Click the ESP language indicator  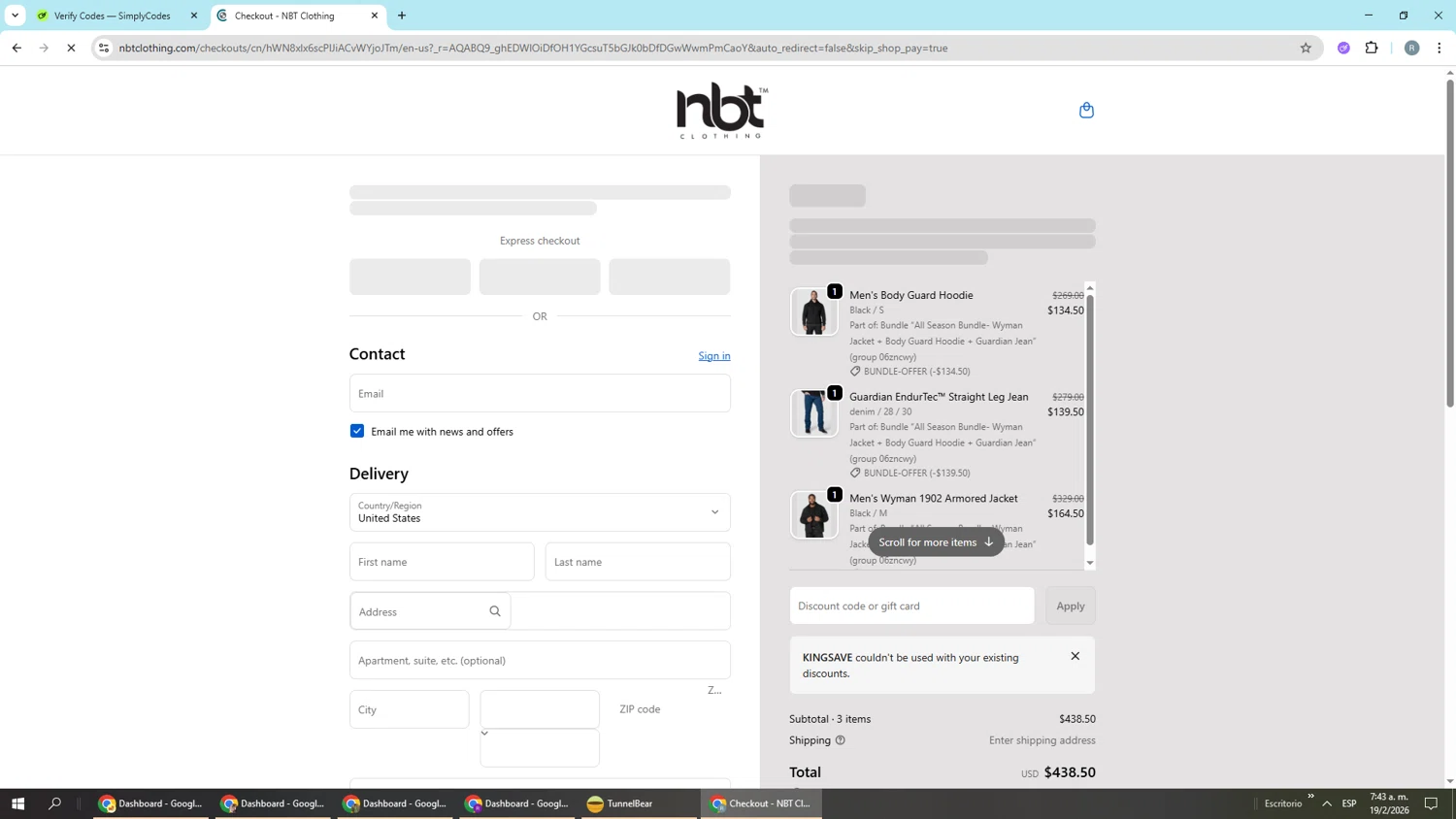point(1349,803)
